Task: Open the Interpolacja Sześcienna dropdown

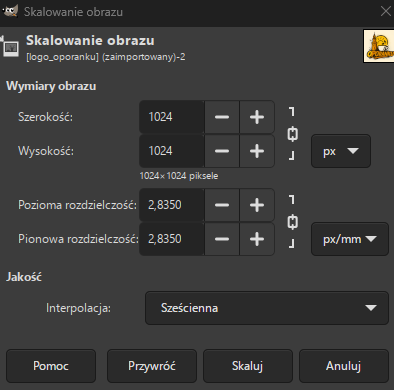Action: pos(267,308)
